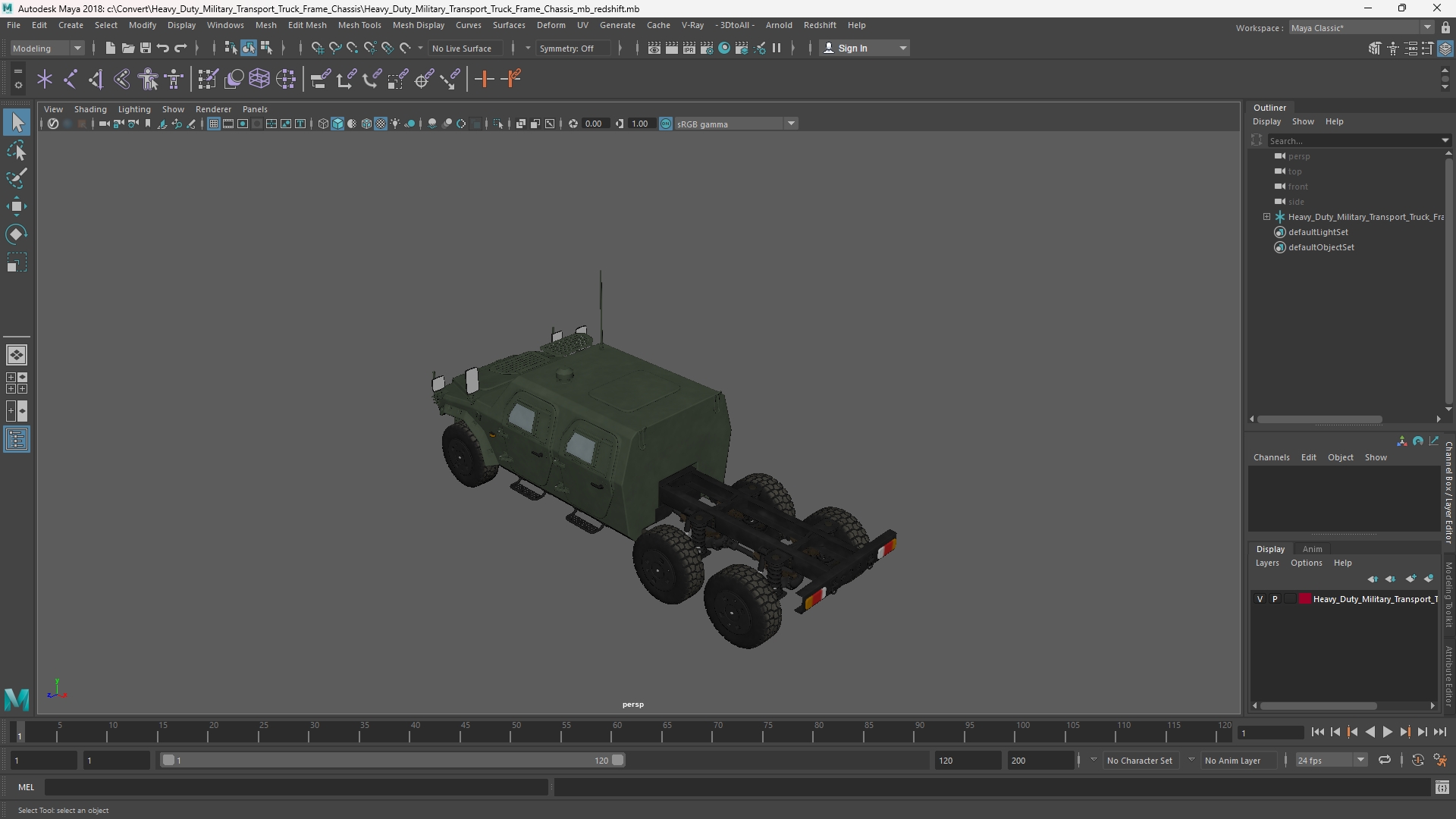
Task: Choose the Paint Selection tool
Action: click(x=17, y=178)
